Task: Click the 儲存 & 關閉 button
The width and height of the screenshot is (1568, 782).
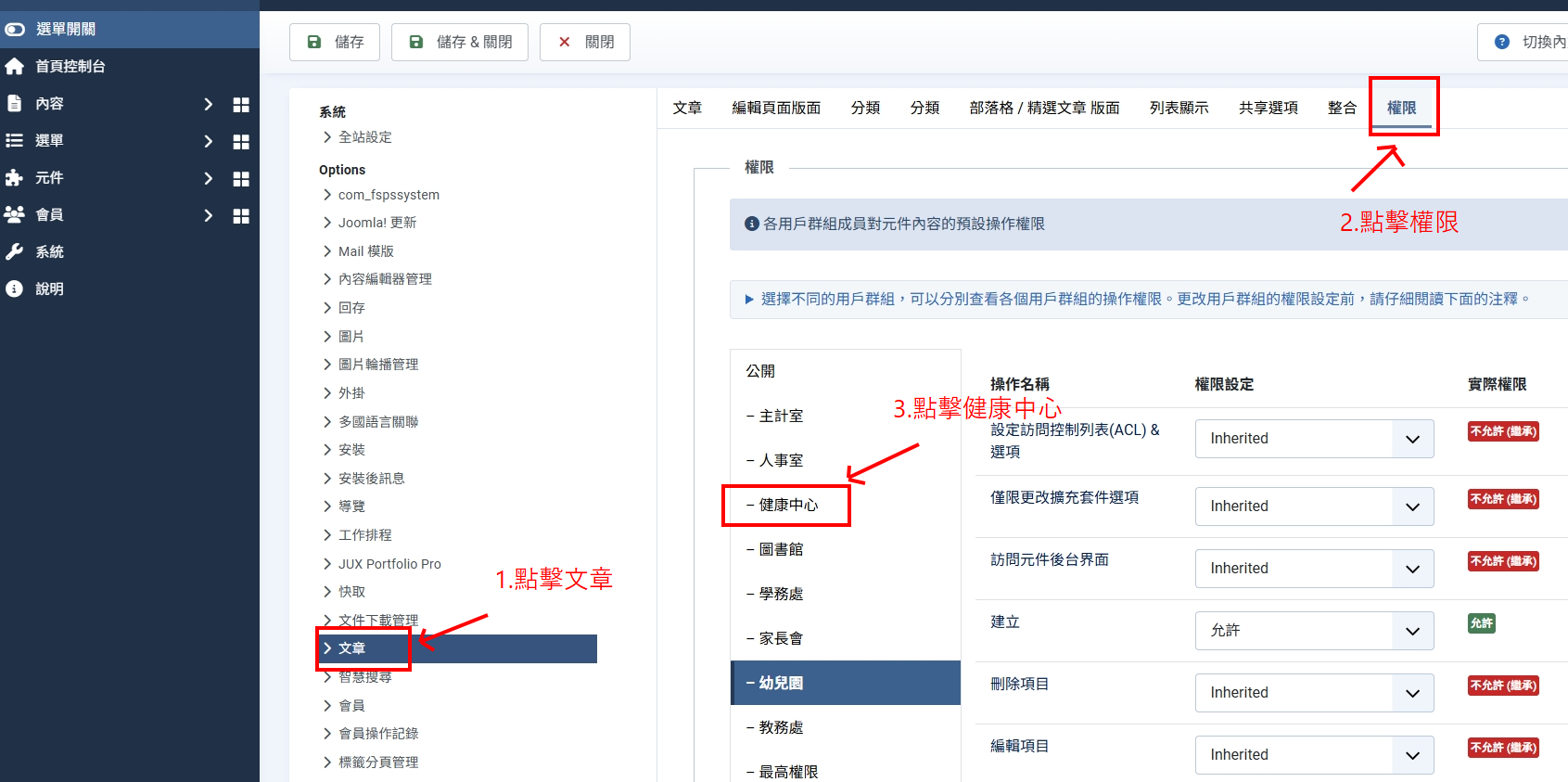Action: (x=460, y=43)
